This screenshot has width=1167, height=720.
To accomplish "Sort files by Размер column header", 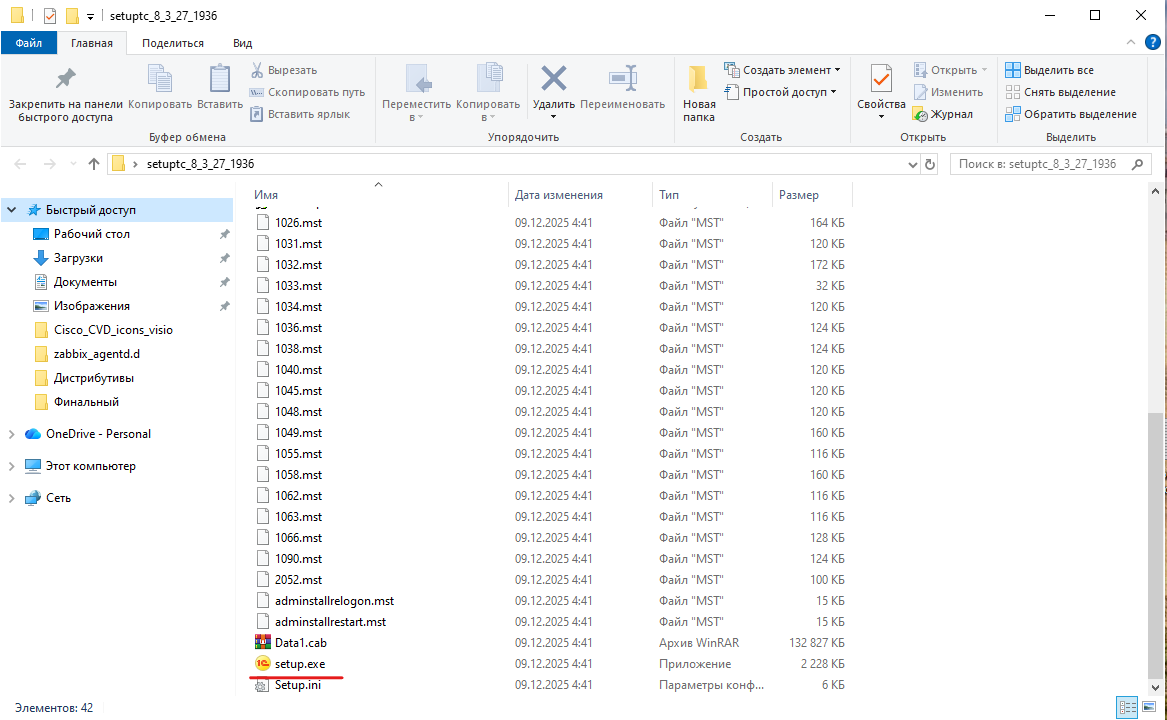I will [x=799, y=195].
